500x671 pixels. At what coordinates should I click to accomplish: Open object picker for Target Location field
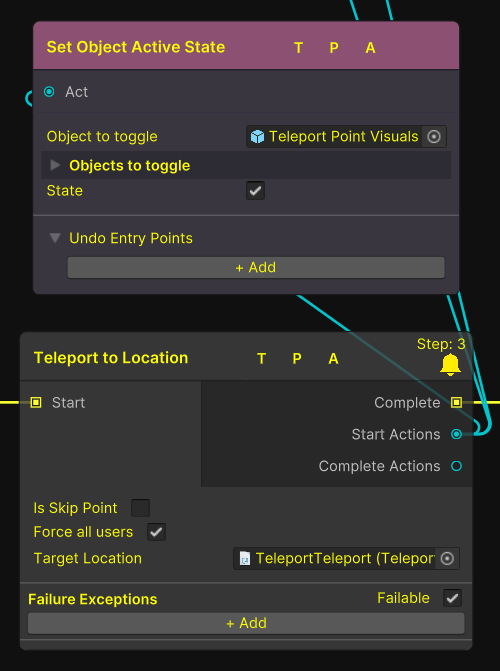447,558
